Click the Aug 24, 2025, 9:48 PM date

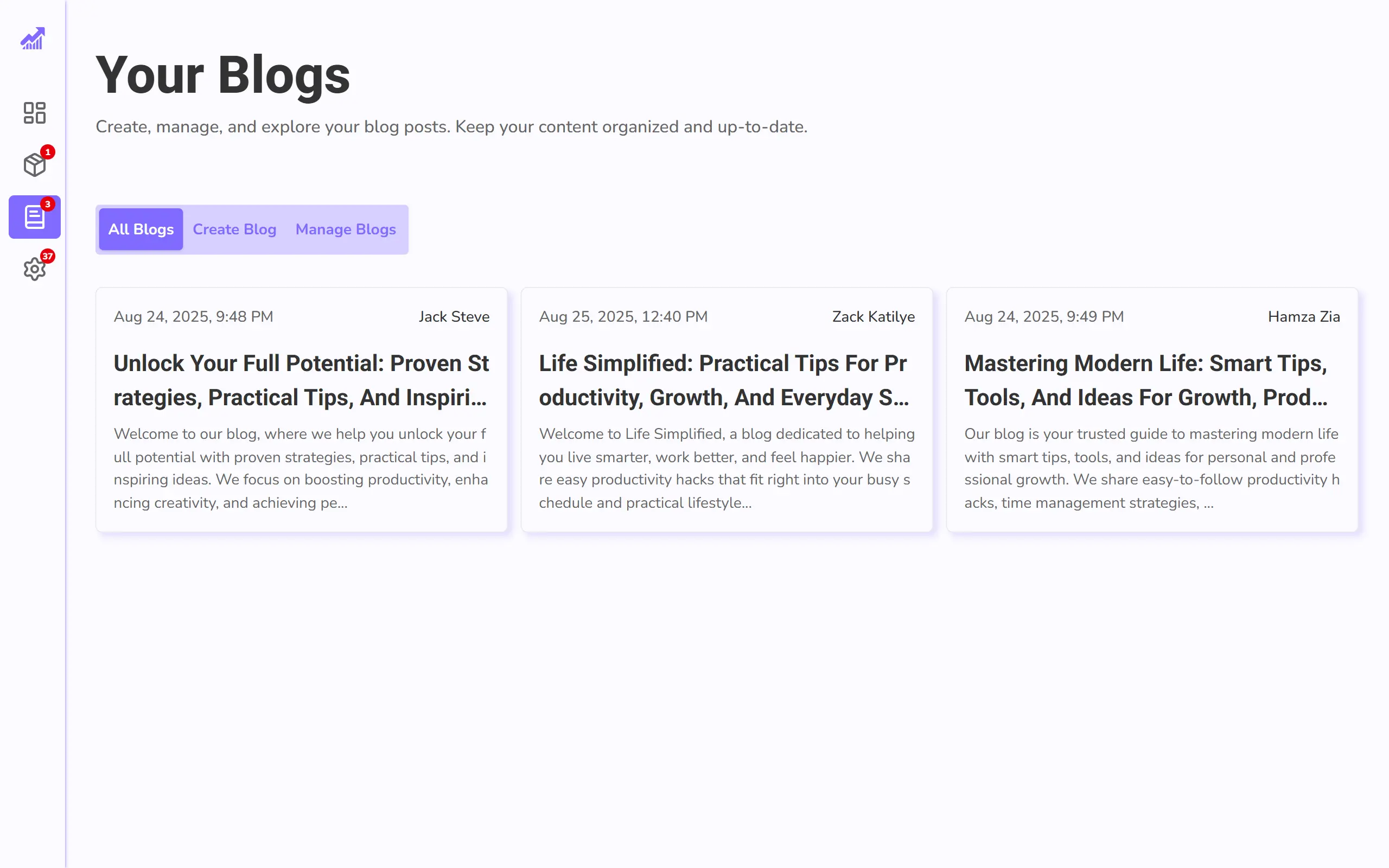193,316
